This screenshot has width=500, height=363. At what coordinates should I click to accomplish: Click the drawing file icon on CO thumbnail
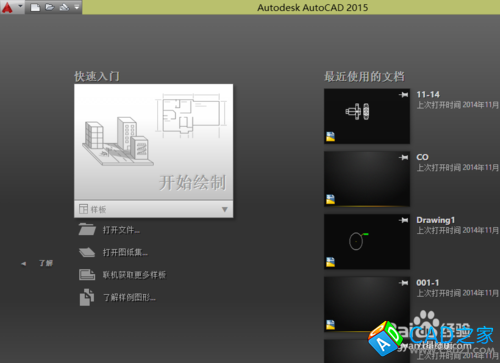pos(330,199)
